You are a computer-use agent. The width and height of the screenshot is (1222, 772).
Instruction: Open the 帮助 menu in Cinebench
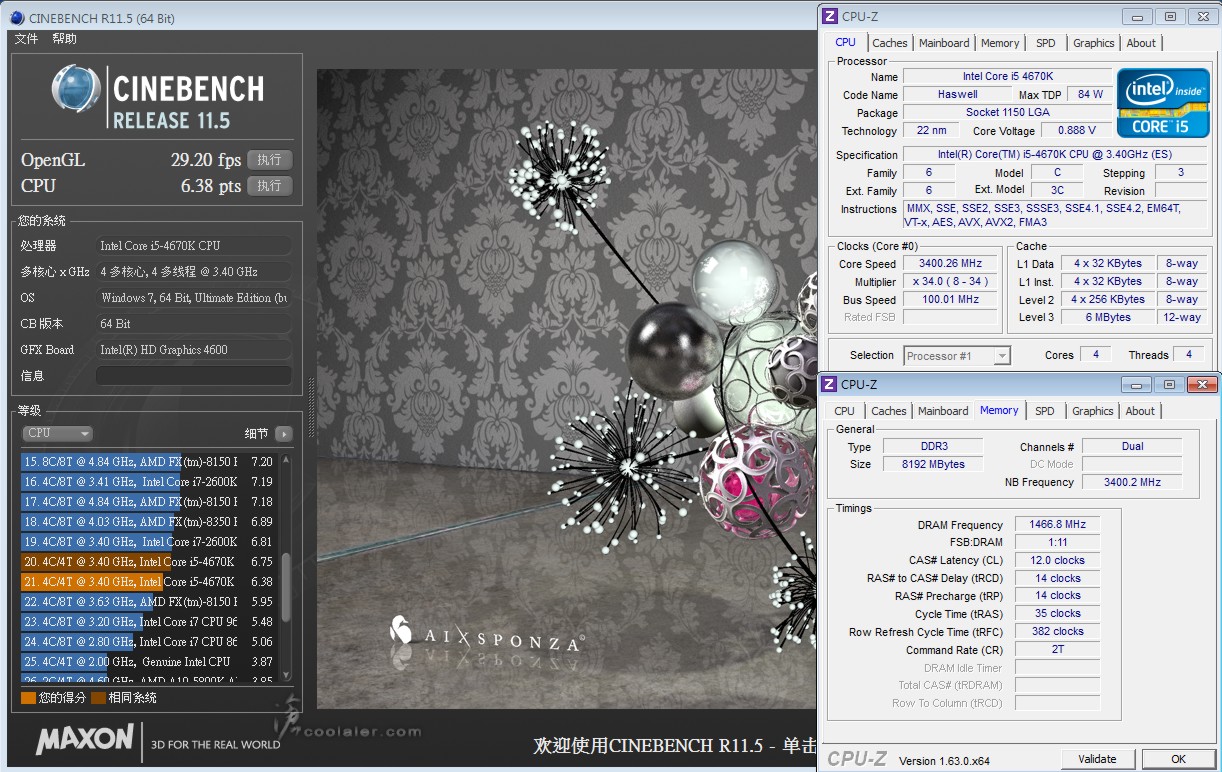pyautogui.click(x=64, y=39)
